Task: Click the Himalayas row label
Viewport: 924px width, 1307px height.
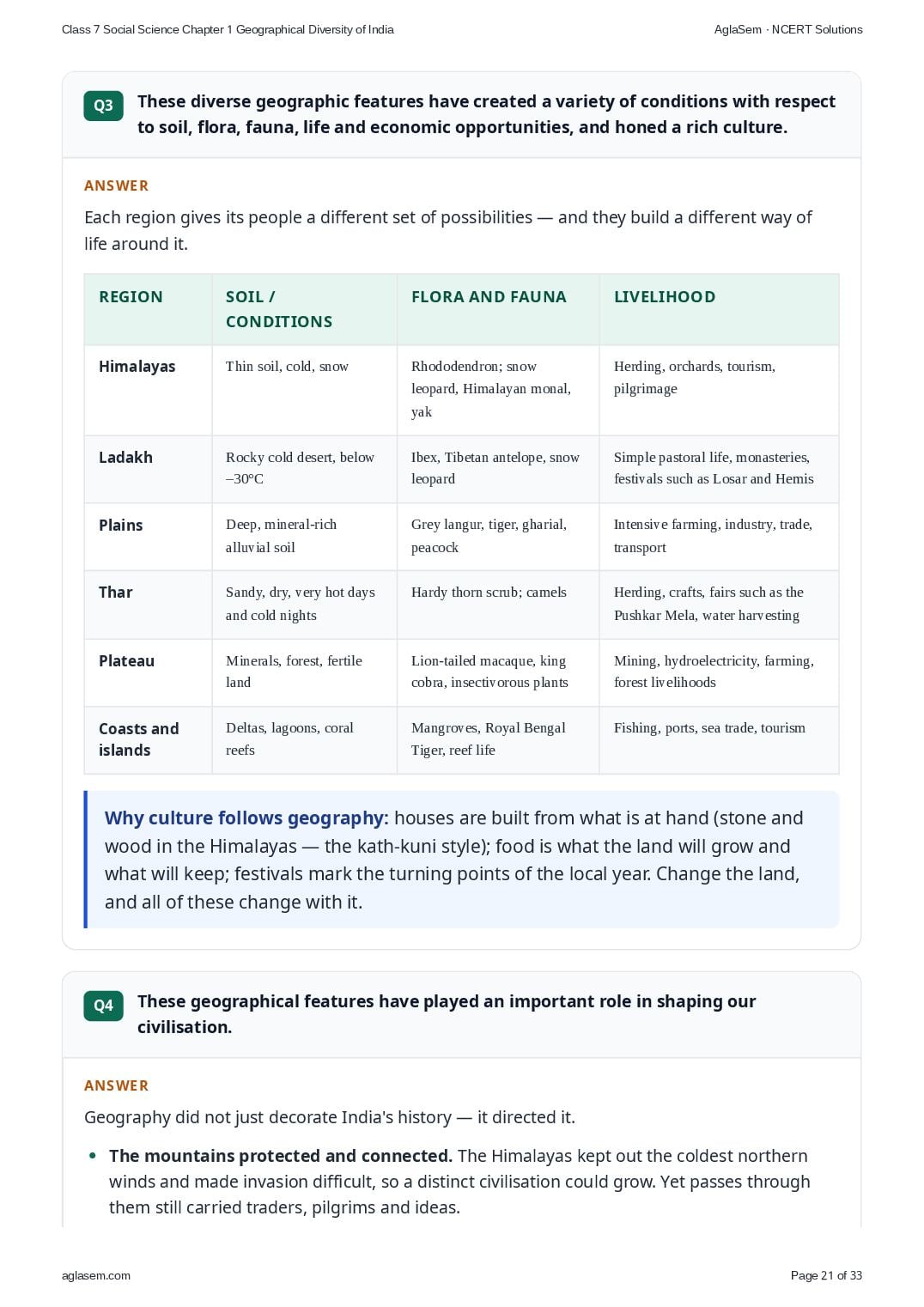Action: coord(137,367)
